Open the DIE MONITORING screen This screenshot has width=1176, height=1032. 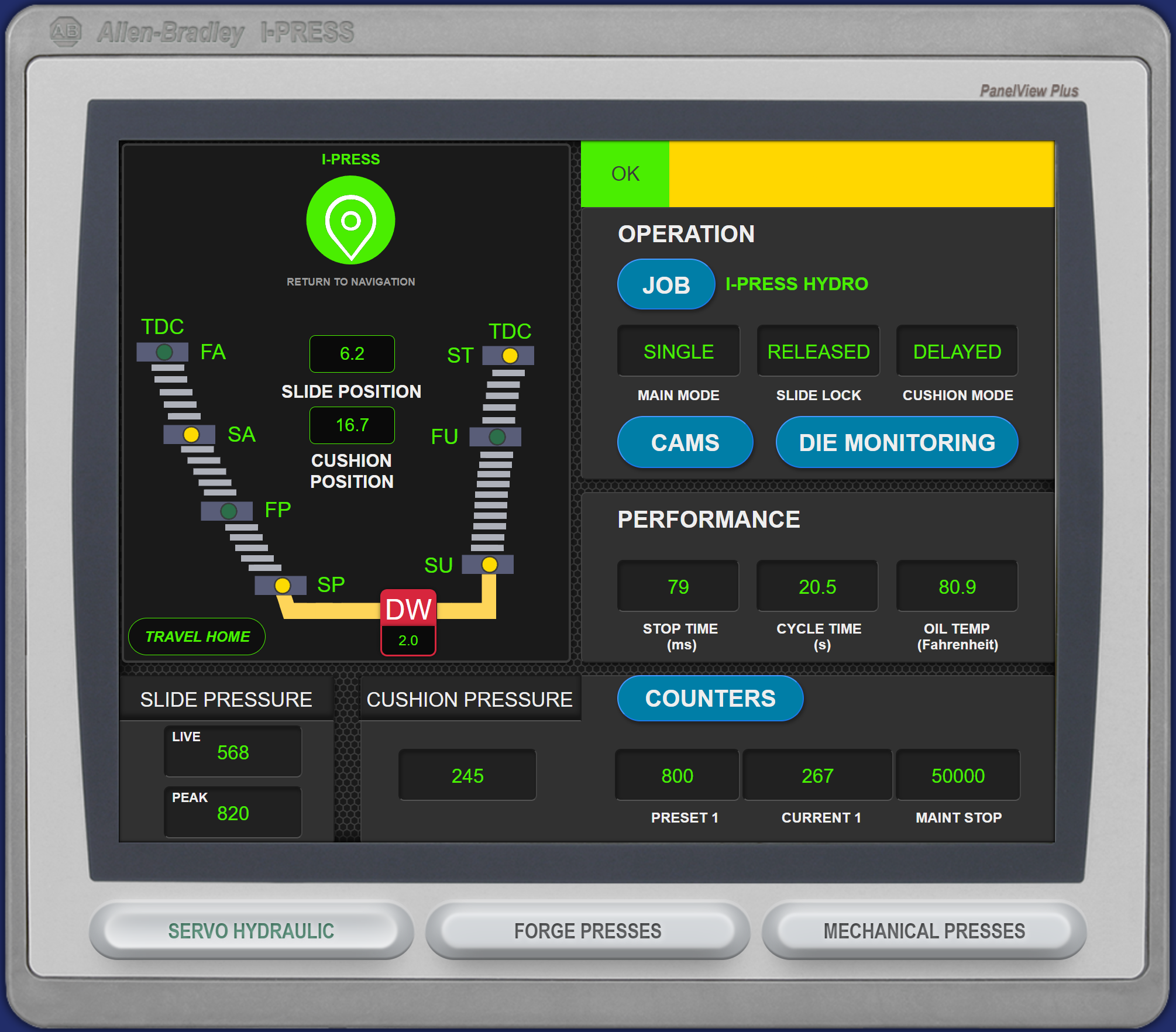click(896, 442)
